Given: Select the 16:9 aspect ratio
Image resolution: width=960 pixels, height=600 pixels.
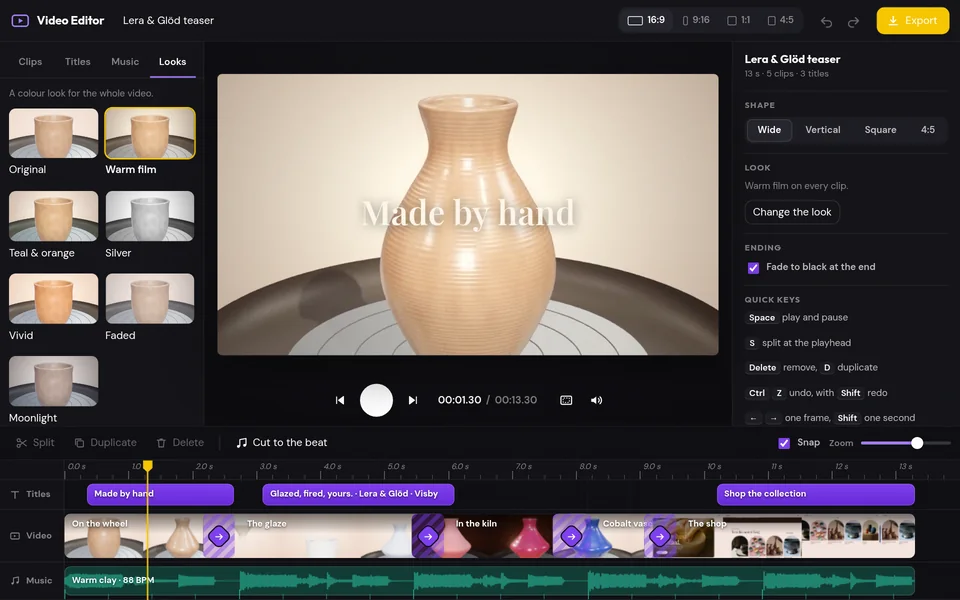Looking at the screenshot, I should pos(646,20).
